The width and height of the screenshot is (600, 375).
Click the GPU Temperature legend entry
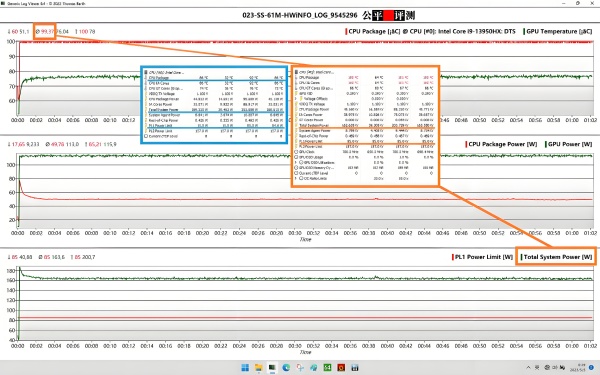coord(558,31)
